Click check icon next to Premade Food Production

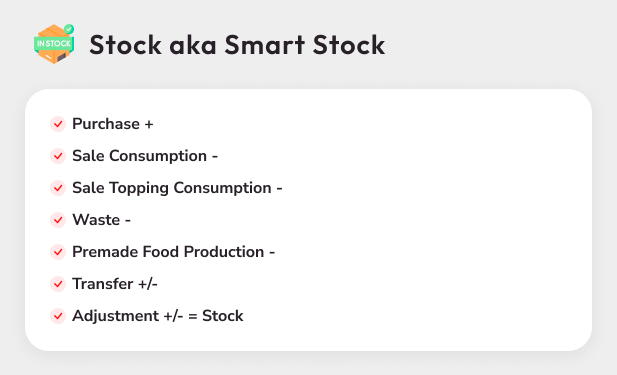[x=58, y=252]
